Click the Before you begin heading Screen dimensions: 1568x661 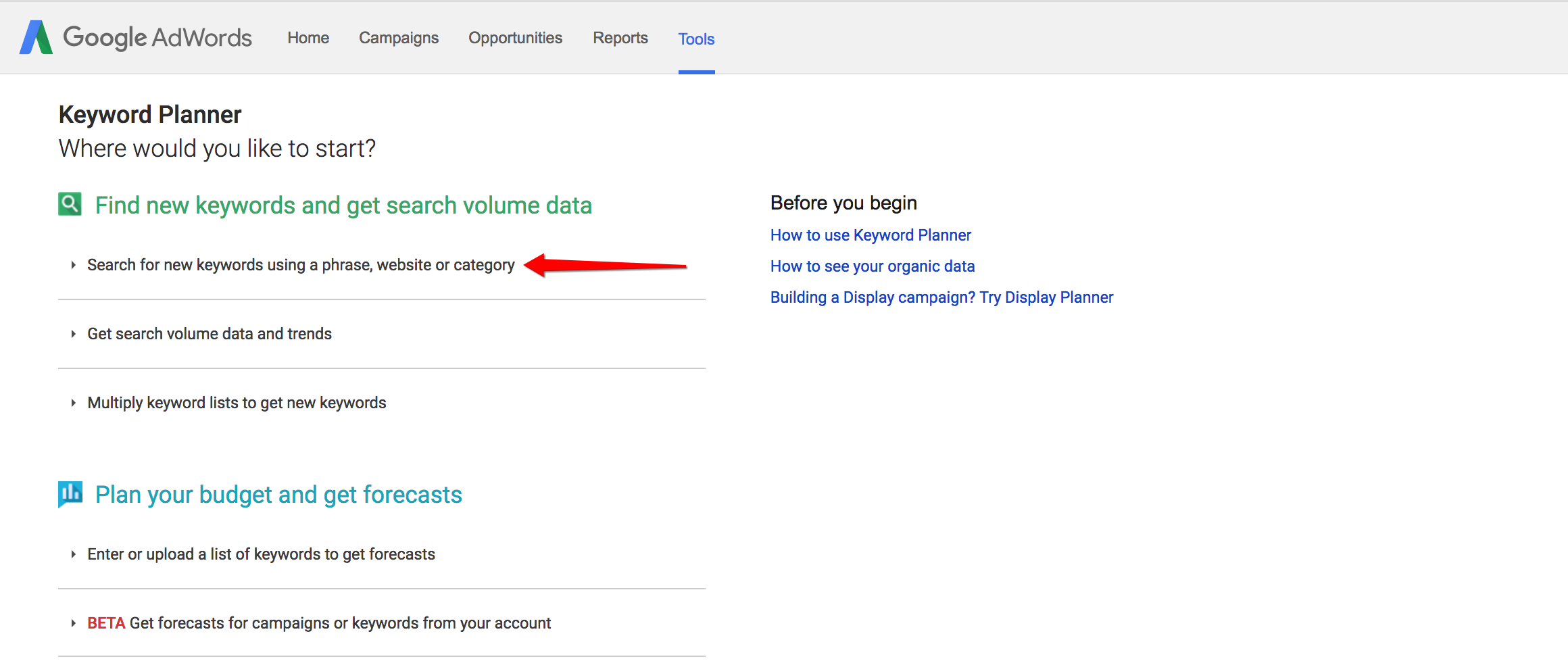coord(843,203)
